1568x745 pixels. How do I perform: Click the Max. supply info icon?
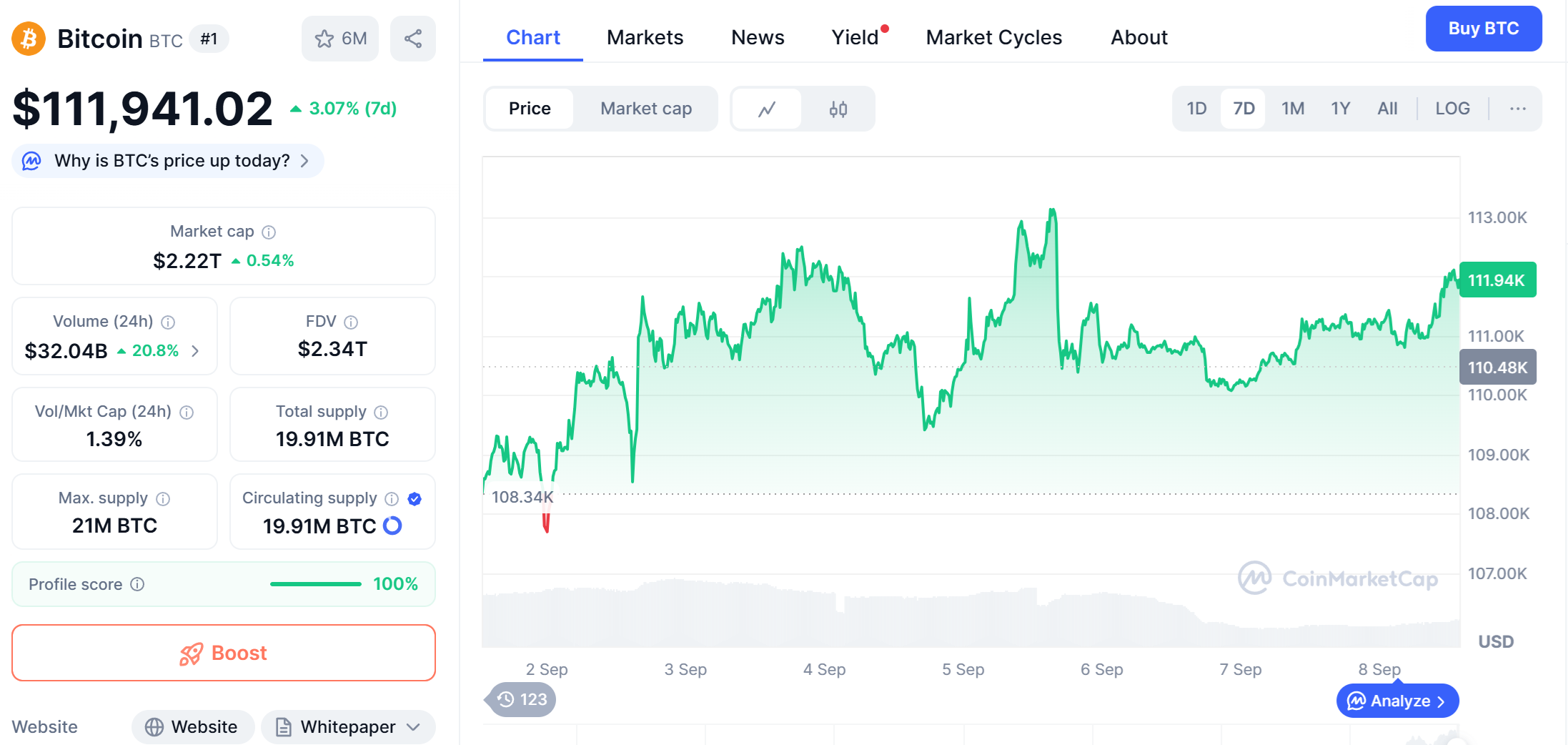click(163, 499)
